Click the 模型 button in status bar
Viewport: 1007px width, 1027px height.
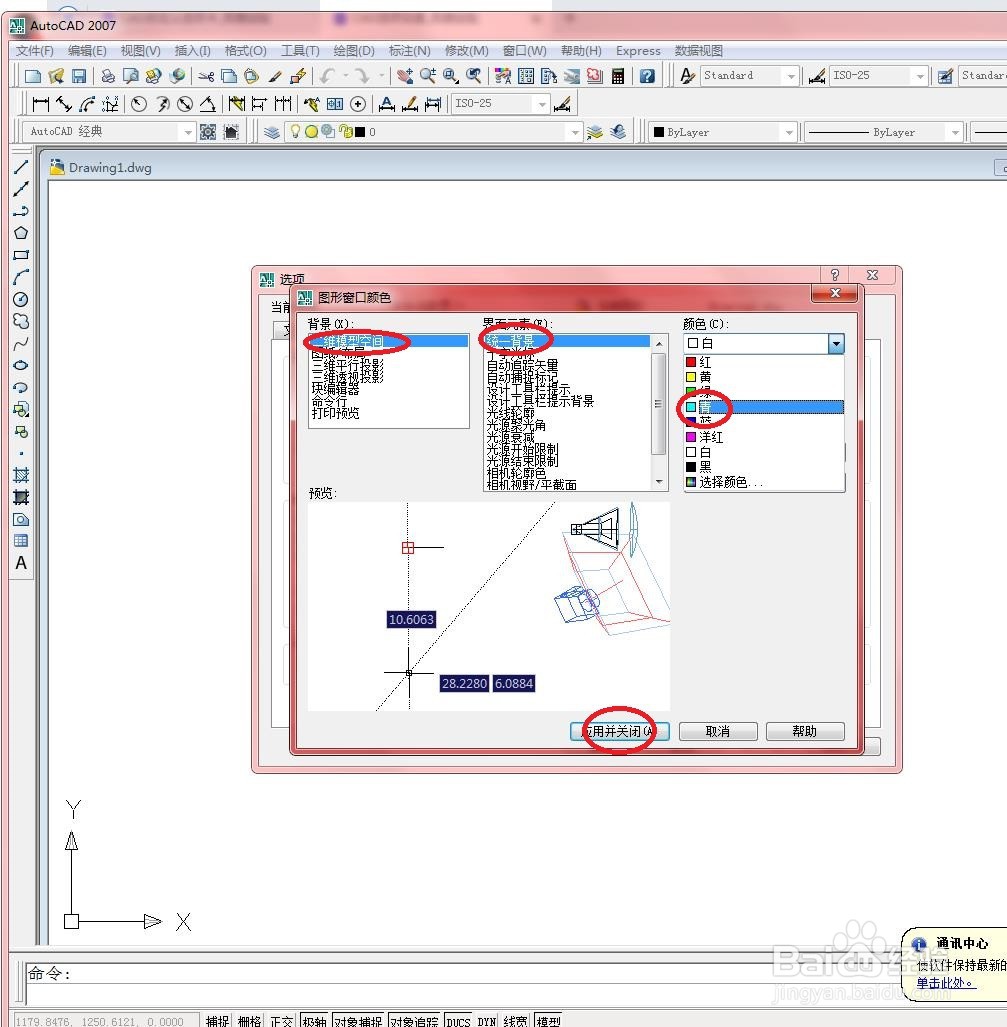tap(548, 1020)
